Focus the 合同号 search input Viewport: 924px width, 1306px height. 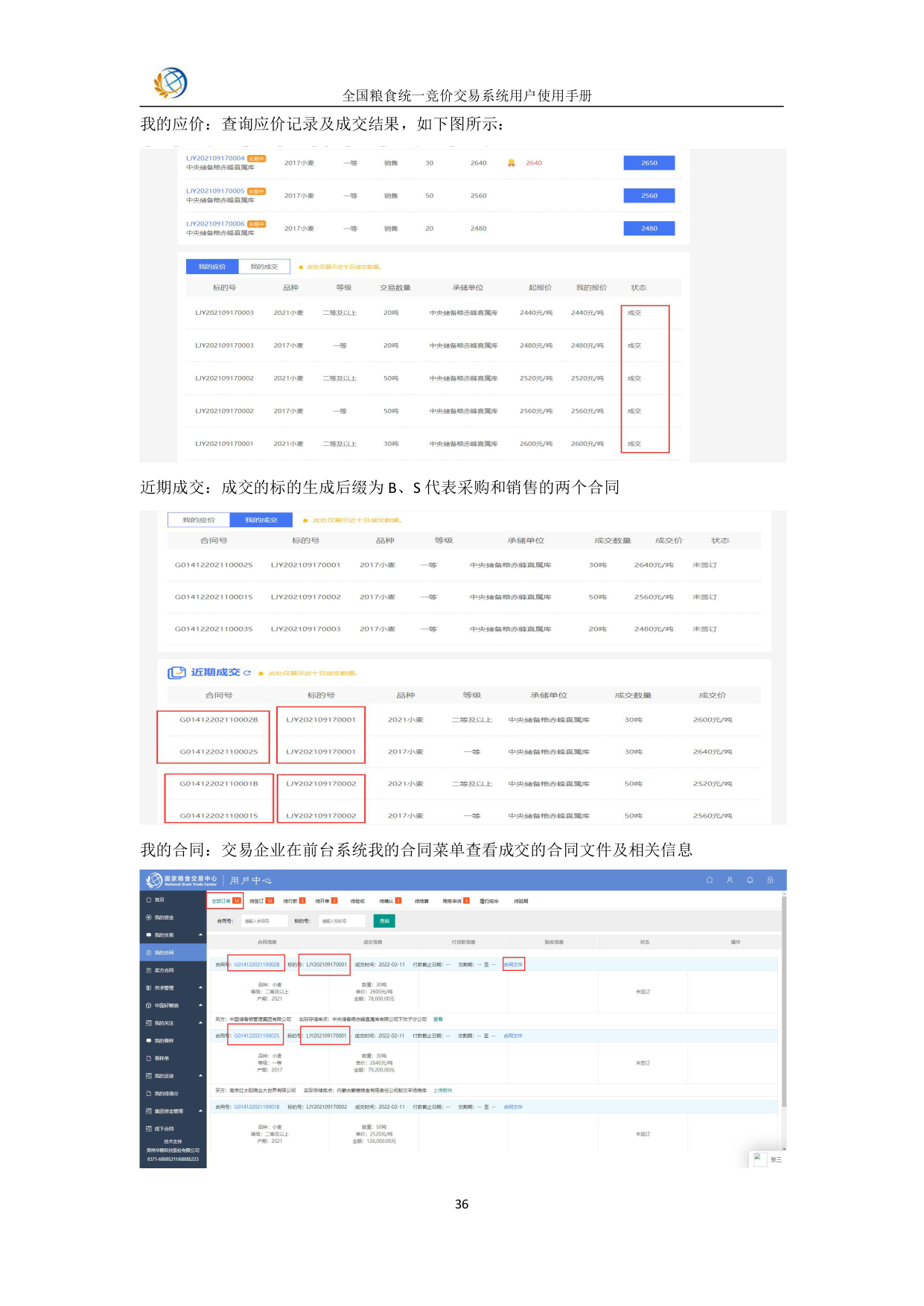[264, 921]
